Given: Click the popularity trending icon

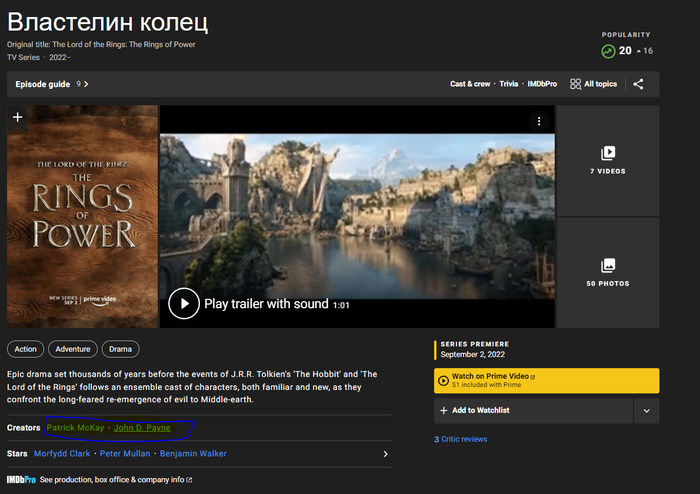Looking at the screenshot, I should coord(608,51).
